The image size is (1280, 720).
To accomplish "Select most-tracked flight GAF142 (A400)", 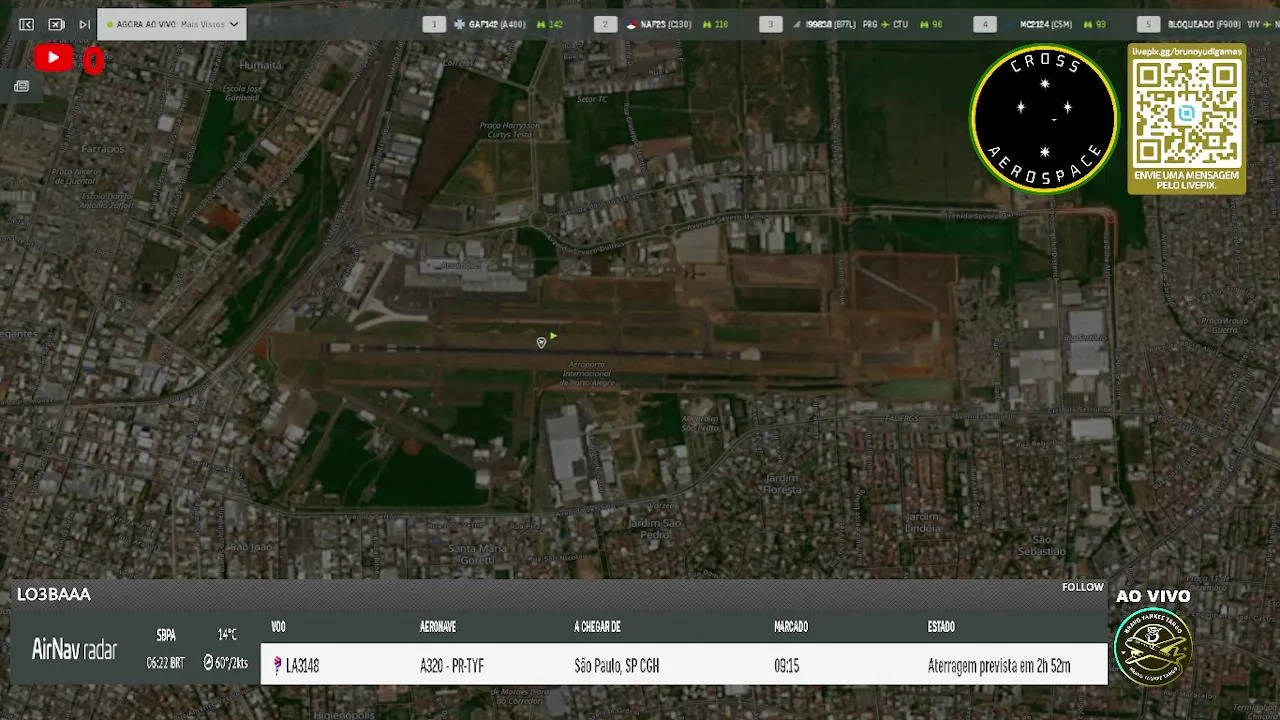I will [x=496, y=24].
